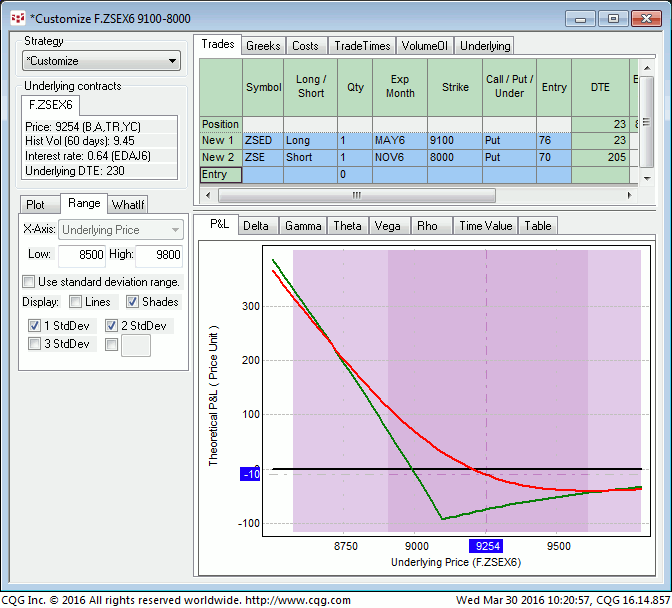
Task: Click the Short cell in New 2 row
Action: pos(311,158)
